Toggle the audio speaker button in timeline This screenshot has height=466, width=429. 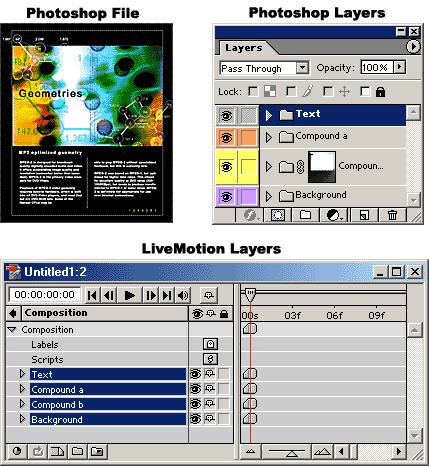click(x=183, y=295)
